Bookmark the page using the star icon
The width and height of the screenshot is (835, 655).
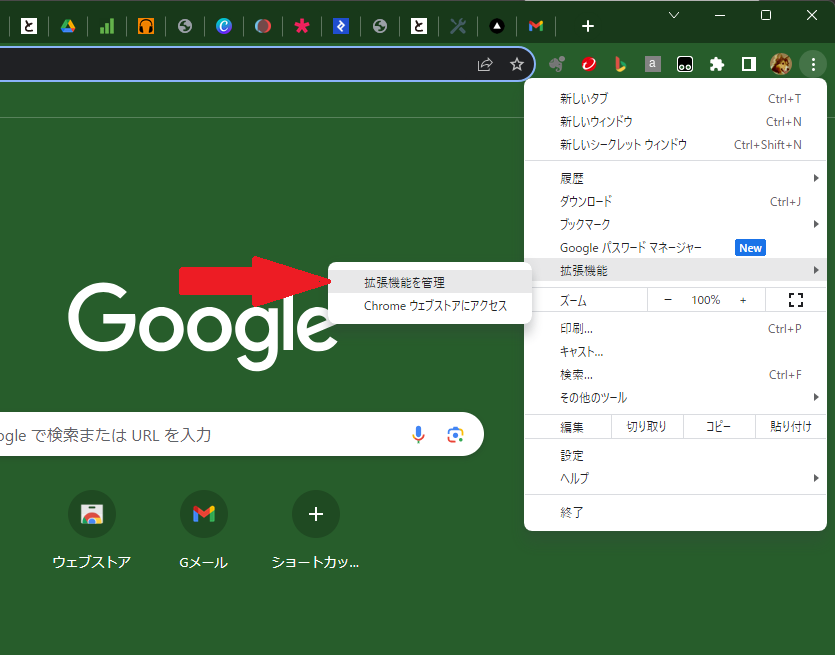(517, 63)
